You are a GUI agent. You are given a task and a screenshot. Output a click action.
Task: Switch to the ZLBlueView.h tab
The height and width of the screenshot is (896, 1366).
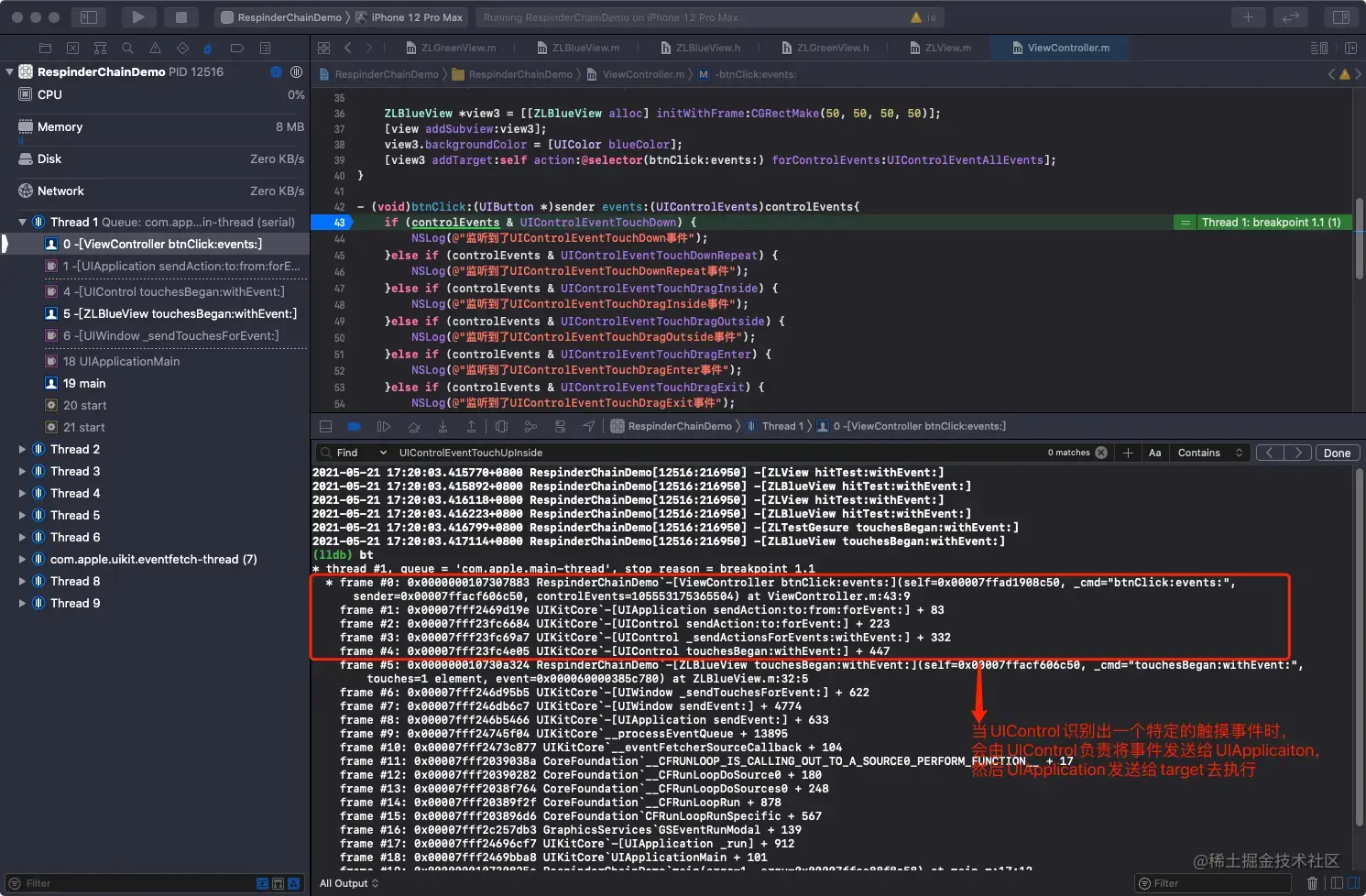701,48
